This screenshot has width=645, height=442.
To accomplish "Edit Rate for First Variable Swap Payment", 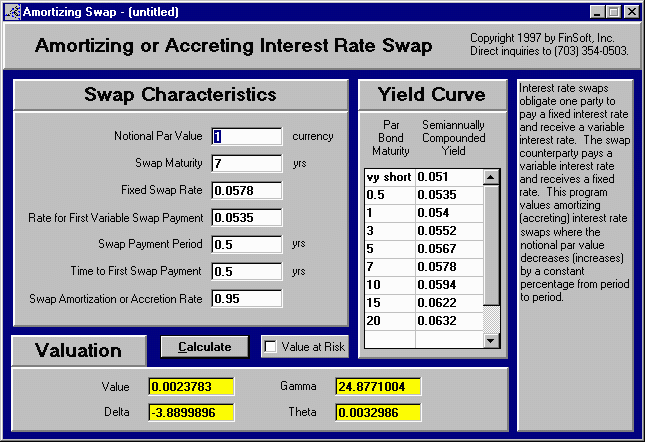I will pos(247,217).
